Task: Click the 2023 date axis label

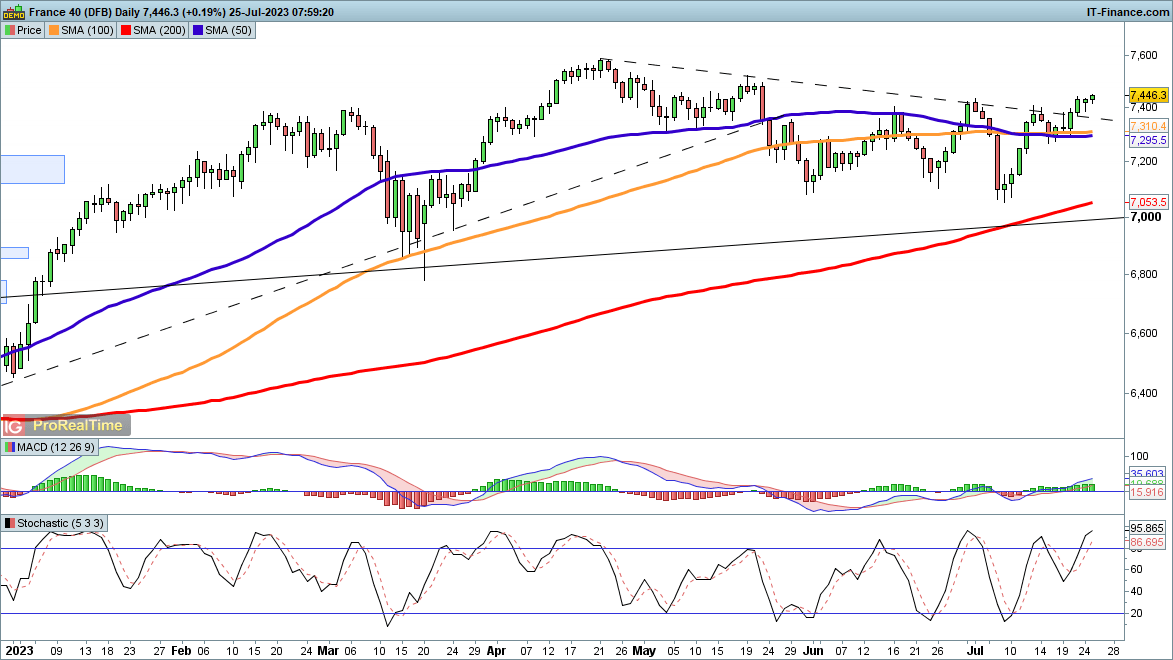Action: (x=20, y=650)
